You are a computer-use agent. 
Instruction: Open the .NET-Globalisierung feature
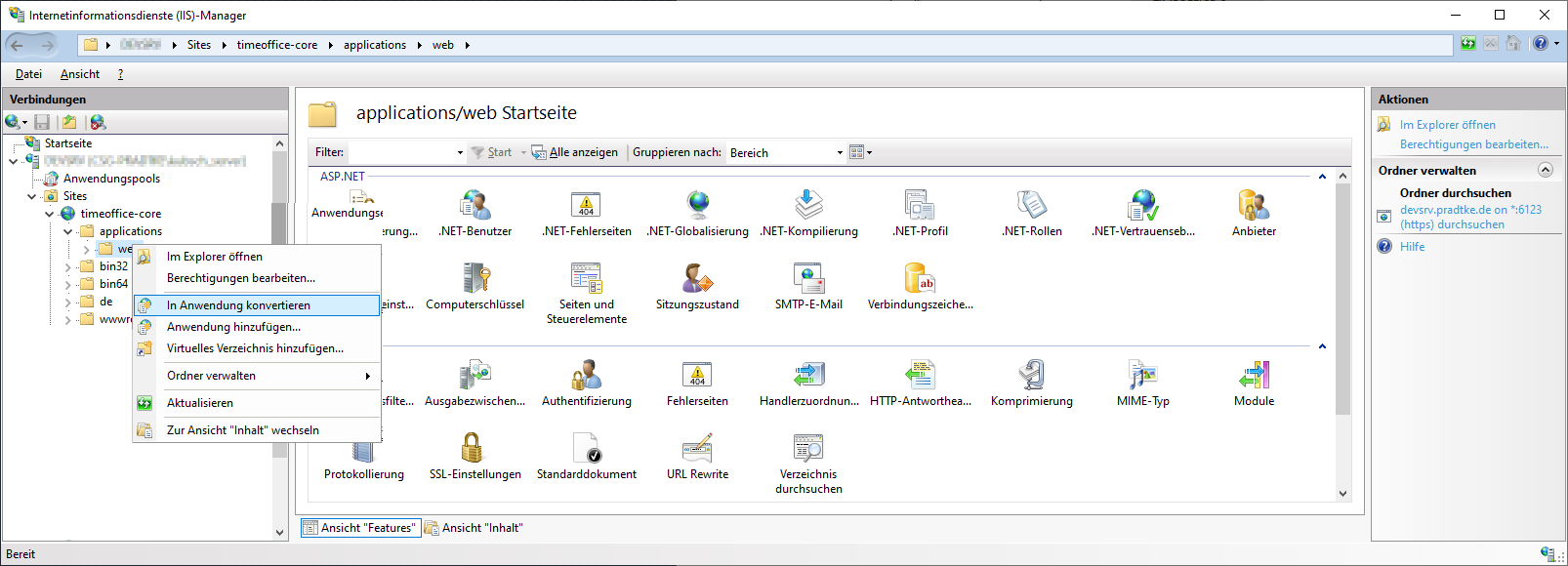(697, 214)
